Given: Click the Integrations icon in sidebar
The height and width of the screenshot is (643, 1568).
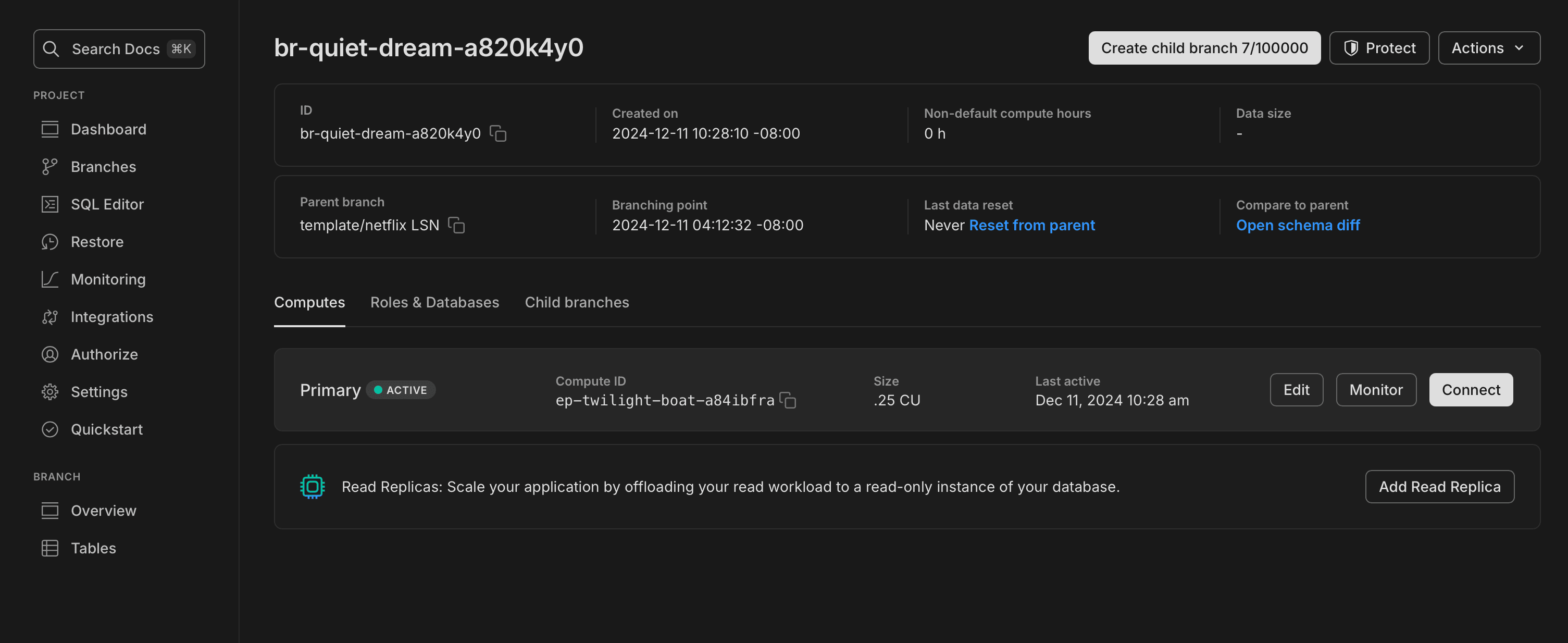Looking at the screenshot, I should [49, 317].
